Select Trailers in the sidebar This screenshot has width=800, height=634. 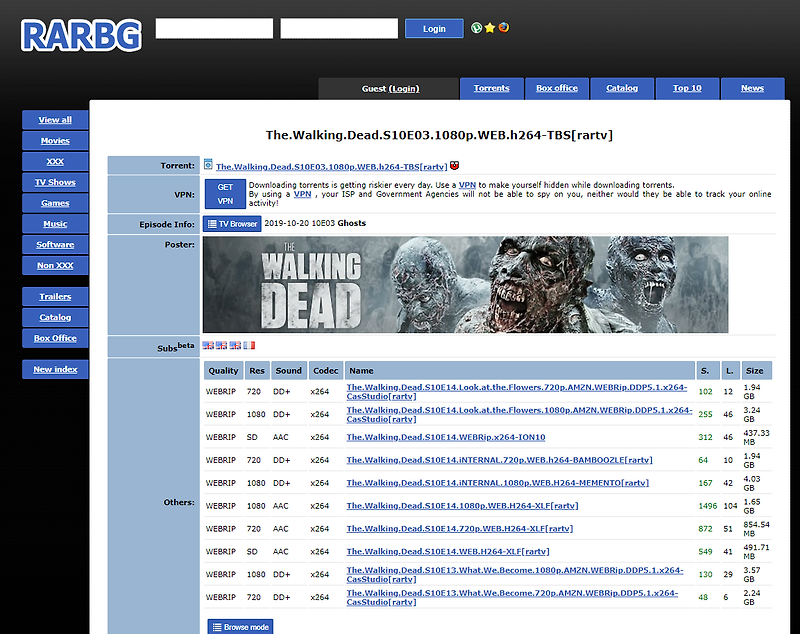click(55, 296)
